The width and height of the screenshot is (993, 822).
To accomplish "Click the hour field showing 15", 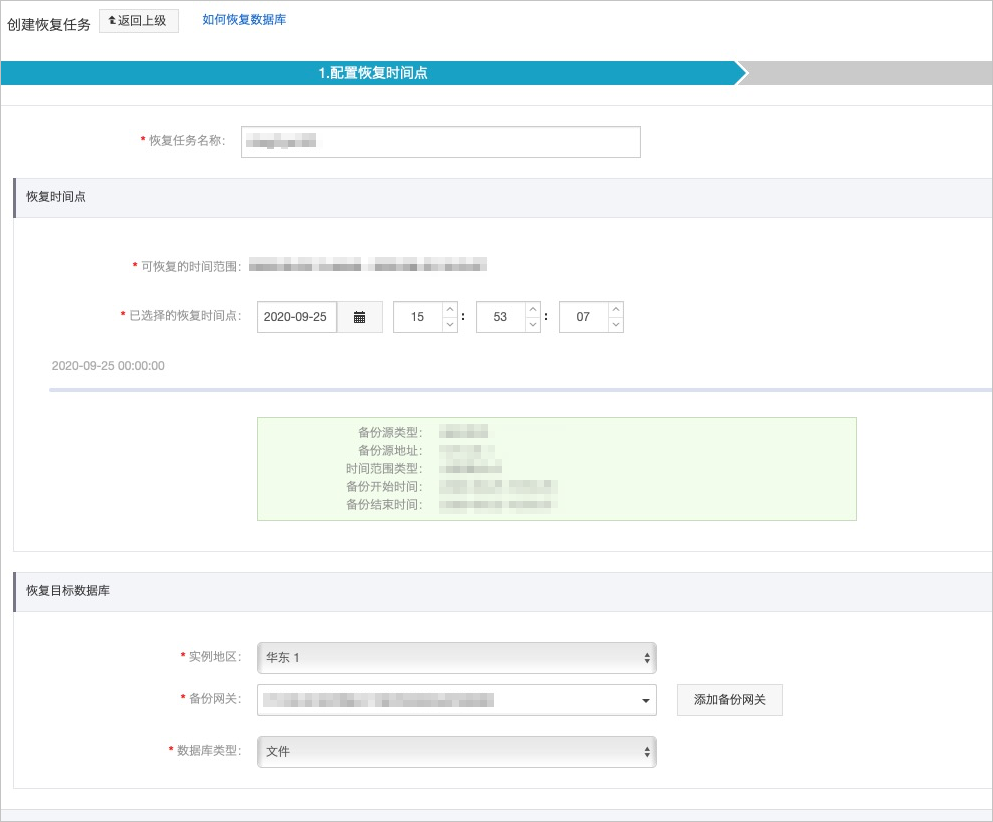I will (417, 317).
